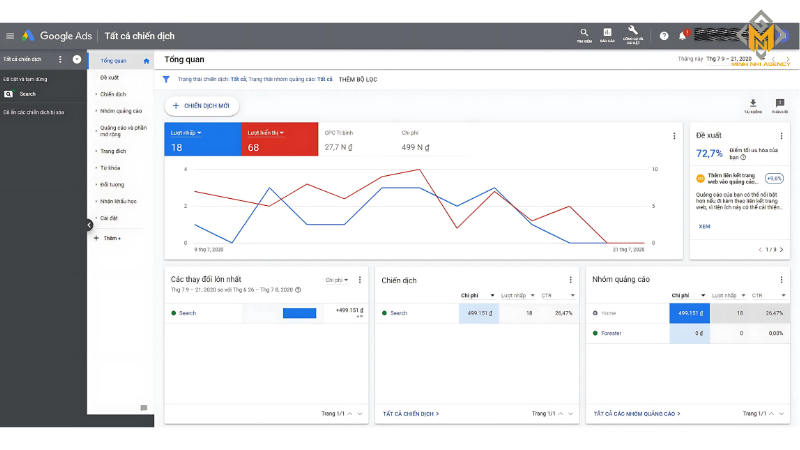Click next page arrow in Chiến dịch card
800x450 pixels.
[570, 414]
